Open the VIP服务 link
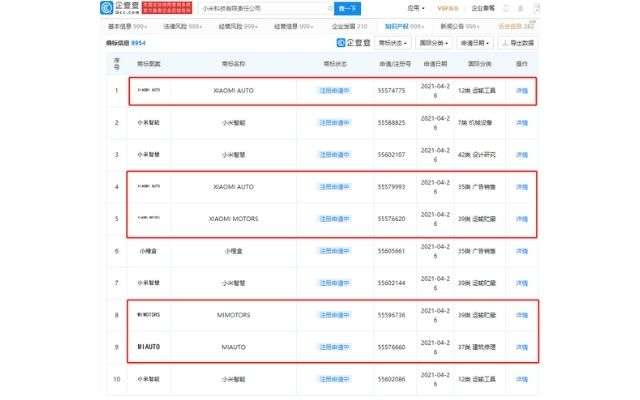 coord(448,8)
